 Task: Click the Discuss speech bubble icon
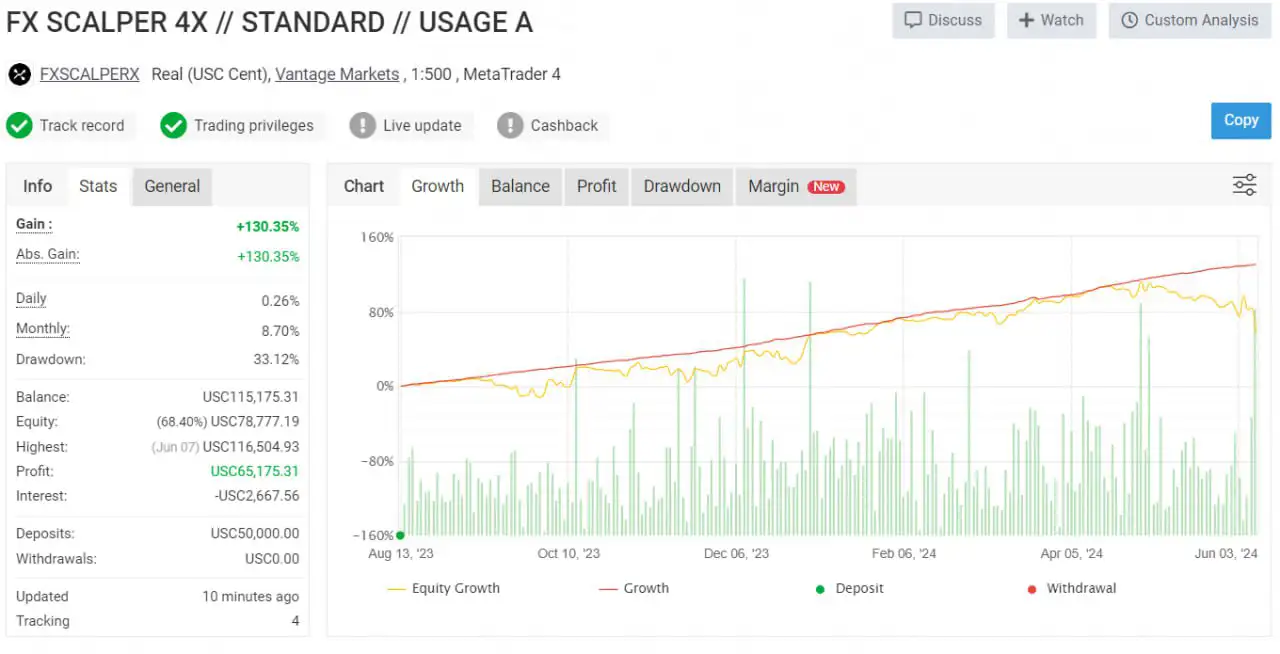pos(912,20)
